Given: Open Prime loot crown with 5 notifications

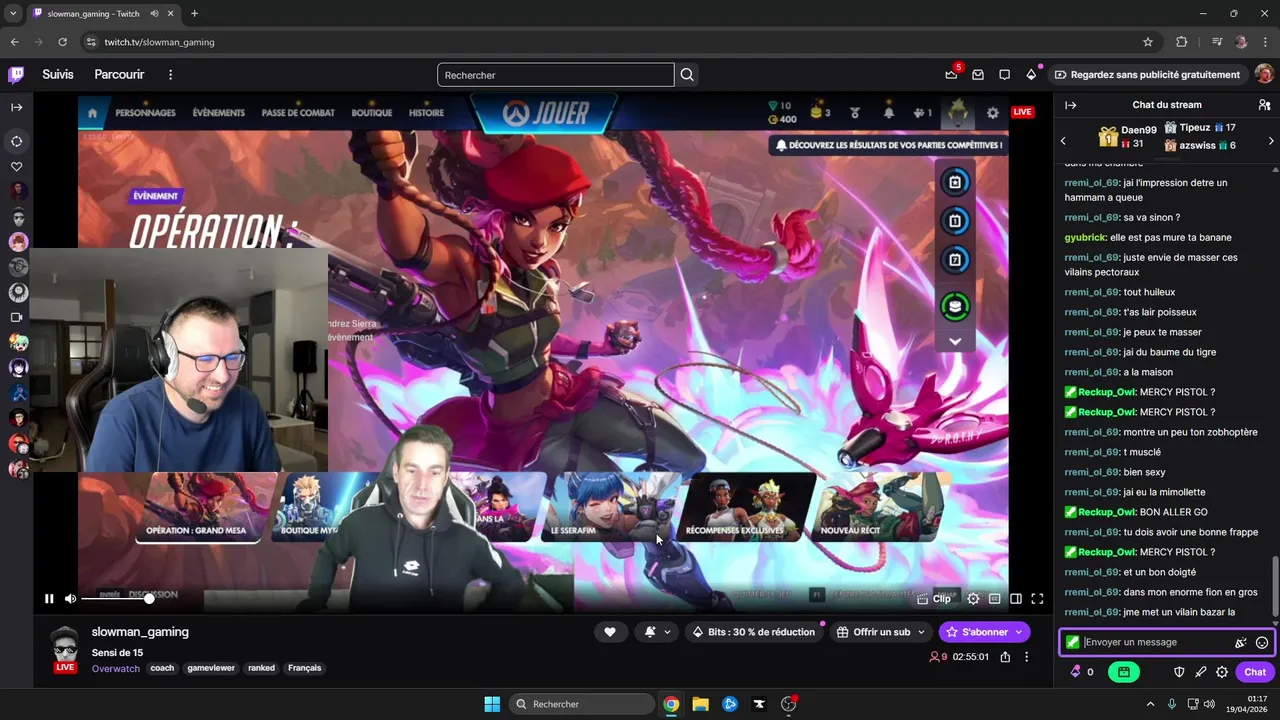Looking at the screenshot, I should coord(951,75).
